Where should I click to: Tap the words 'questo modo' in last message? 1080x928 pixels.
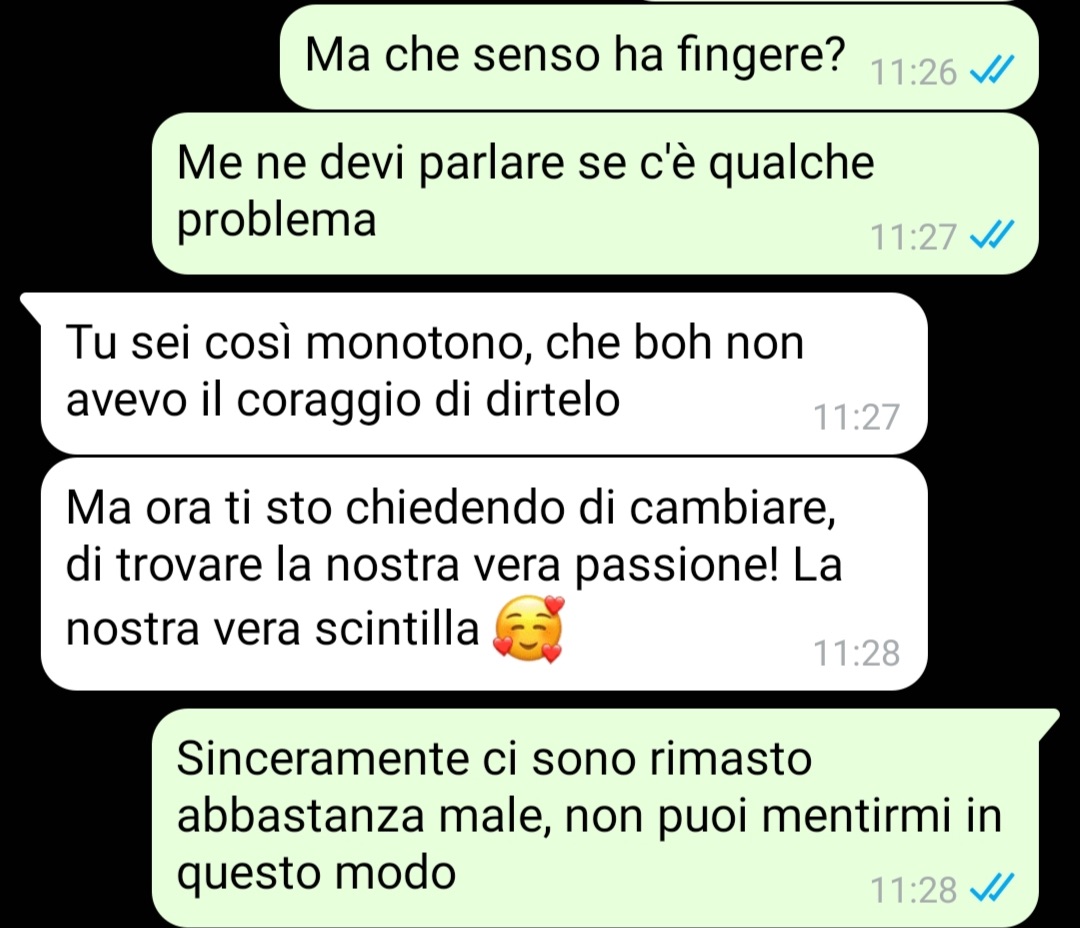point(316,874)
